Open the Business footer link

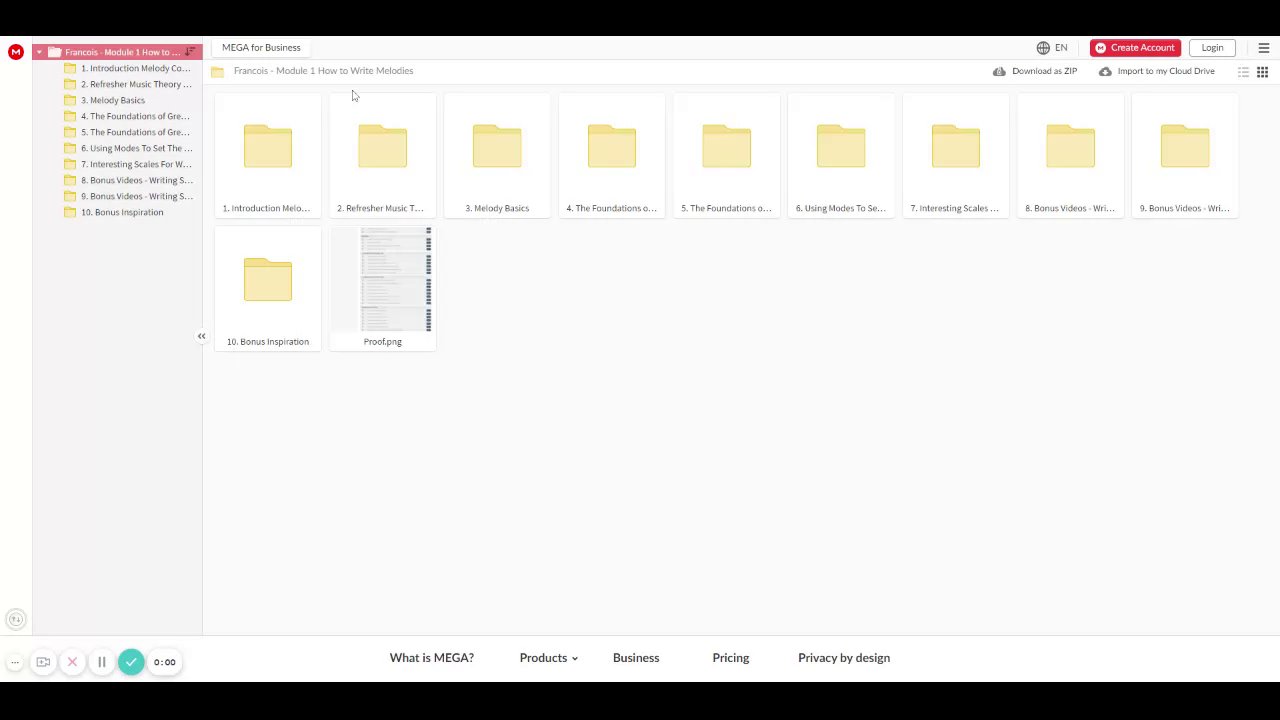[636, 658]
